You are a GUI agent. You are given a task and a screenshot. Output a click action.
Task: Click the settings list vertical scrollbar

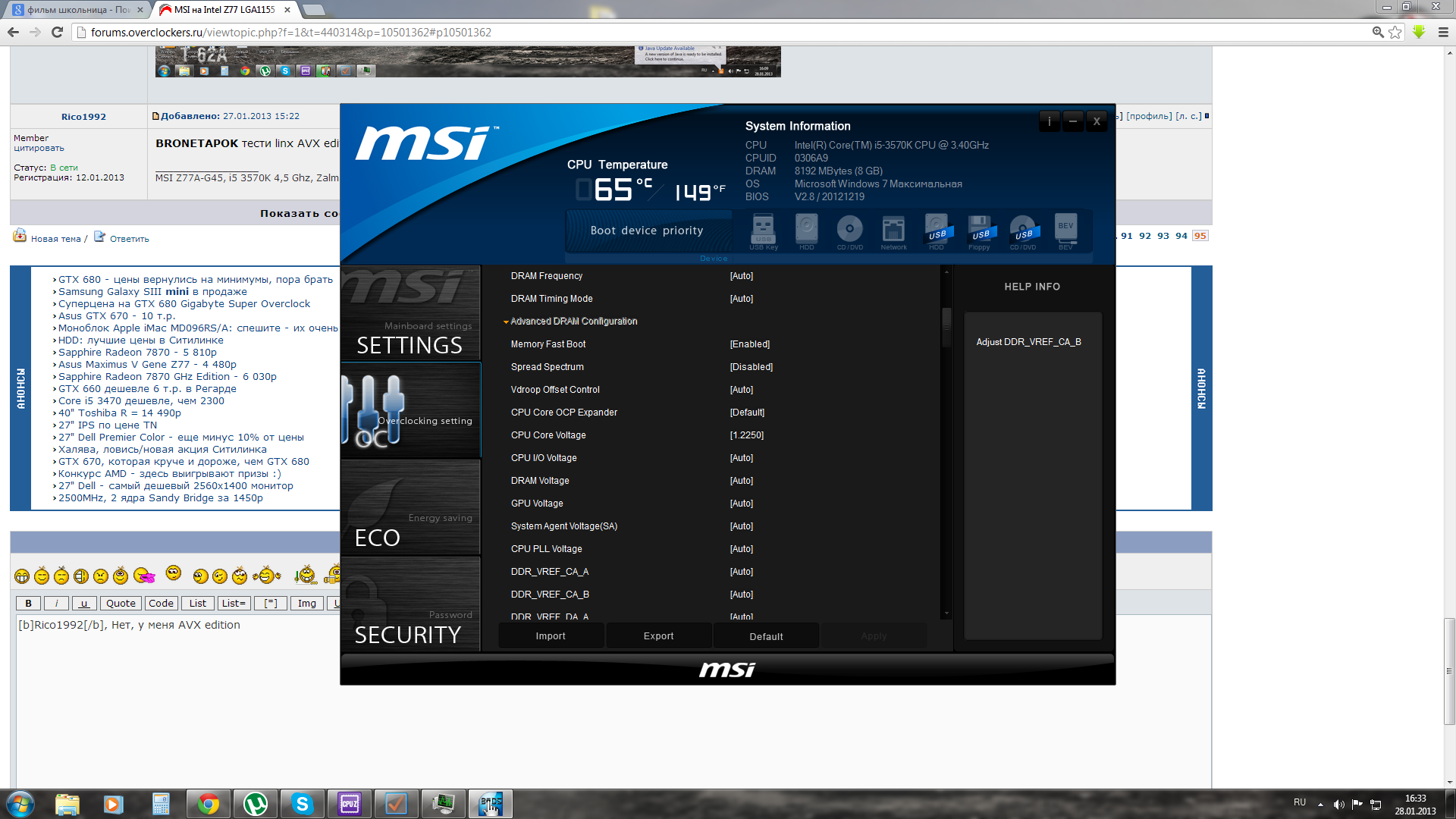[946, 455]
